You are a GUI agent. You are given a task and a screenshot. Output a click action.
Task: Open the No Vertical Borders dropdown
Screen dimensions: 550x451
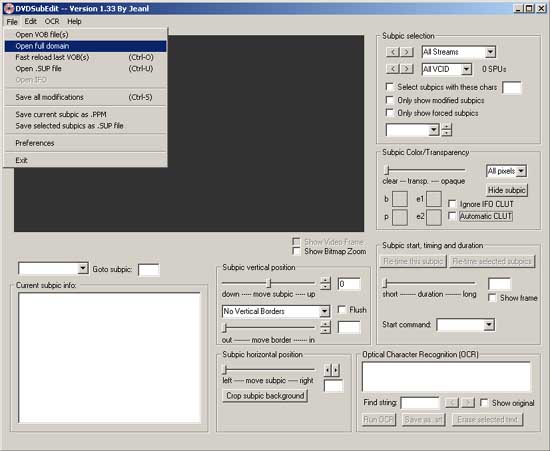324,311
